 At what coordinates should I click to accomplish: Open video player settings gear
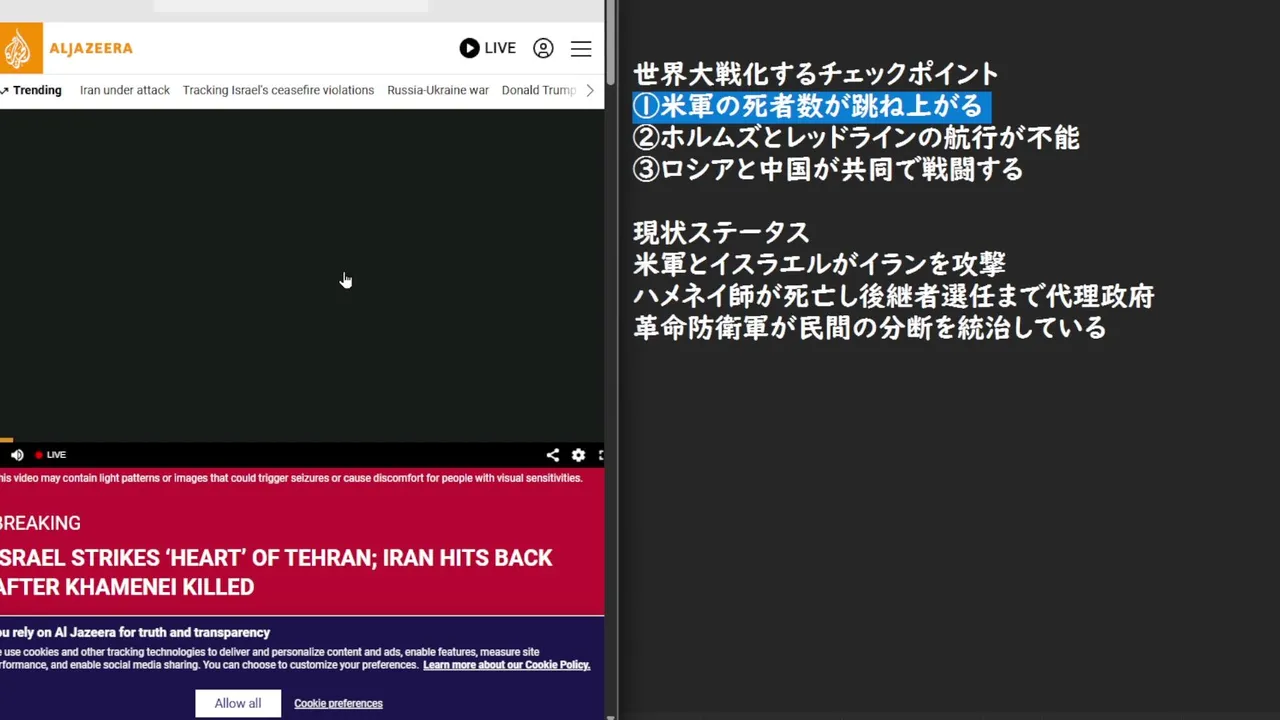point(578,455)
